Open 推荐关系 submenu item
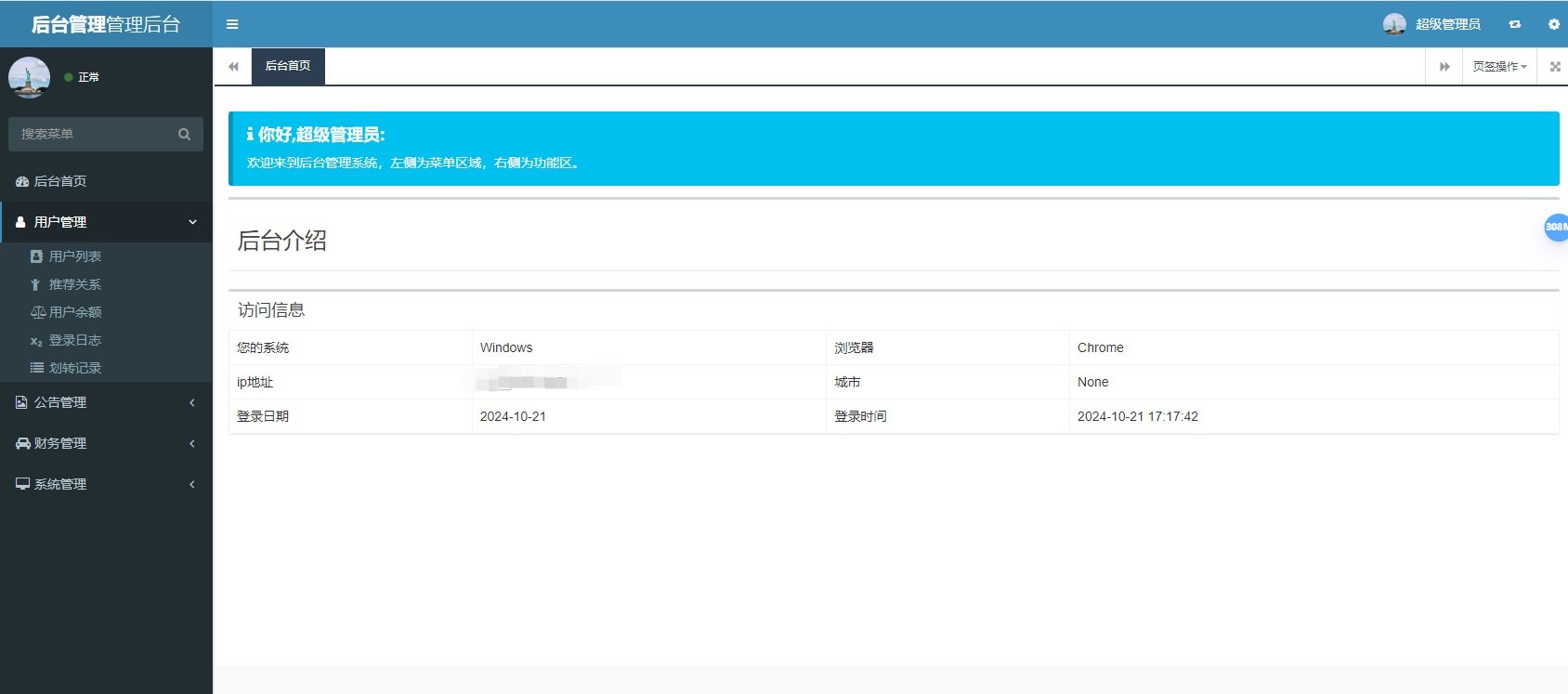Screen dimensions: 1568x694 click(x=74, y=284)
